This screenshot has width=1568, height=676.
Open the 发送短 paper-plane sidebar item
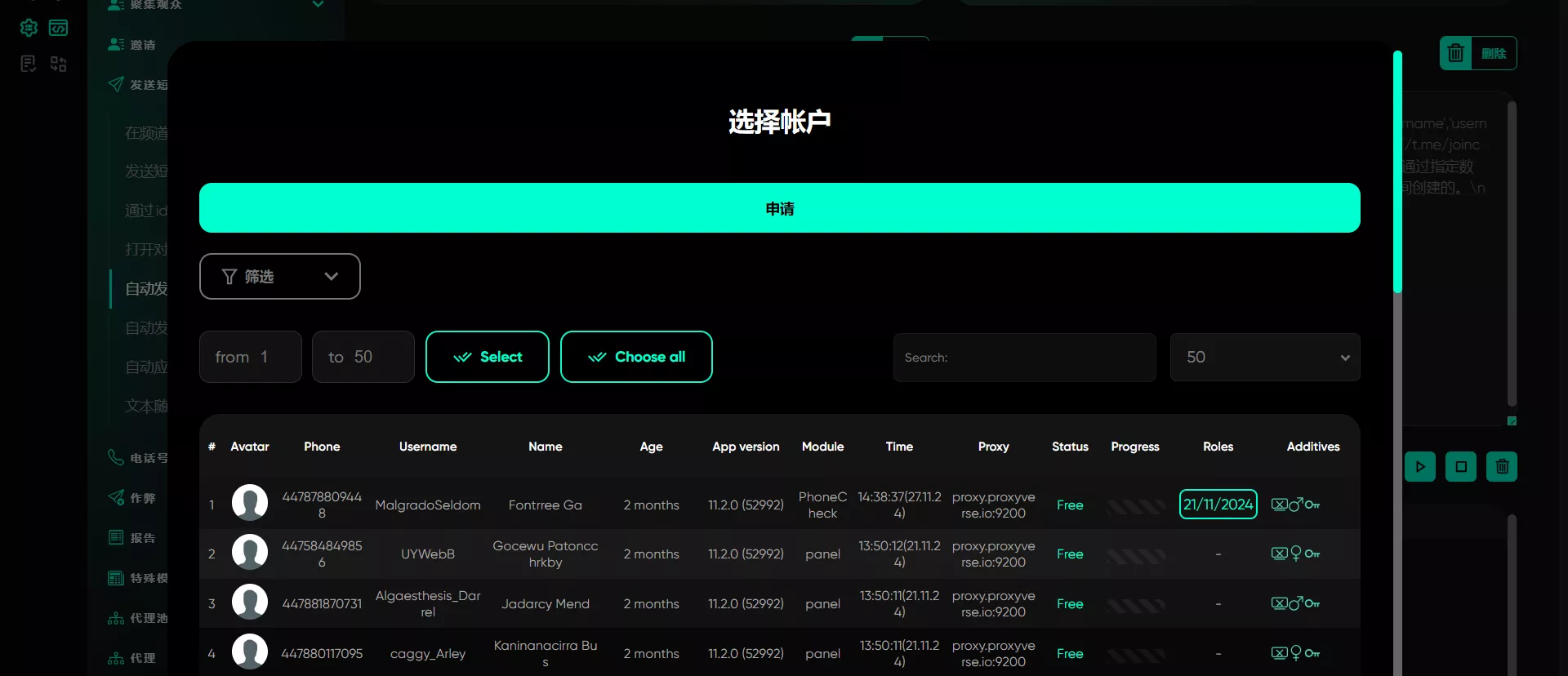click(138, 85)
